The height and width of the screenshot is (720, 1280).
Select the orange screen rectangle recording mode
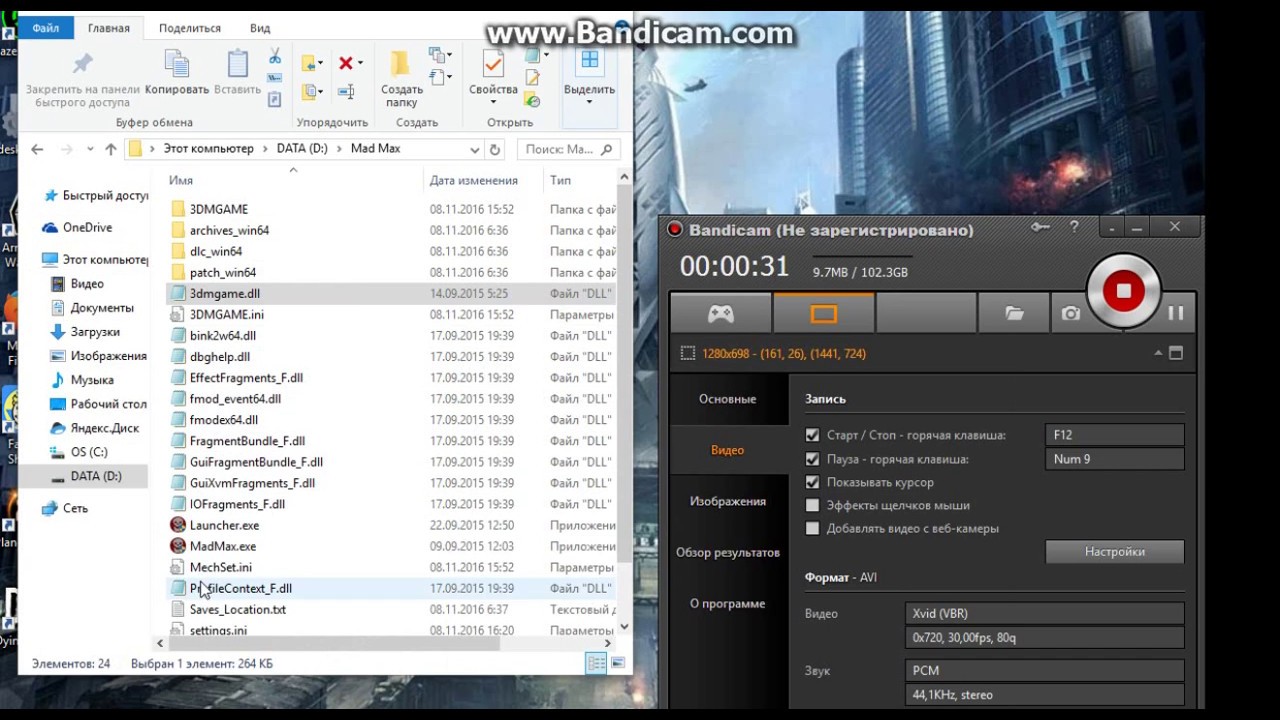click(x=823, y=313)
